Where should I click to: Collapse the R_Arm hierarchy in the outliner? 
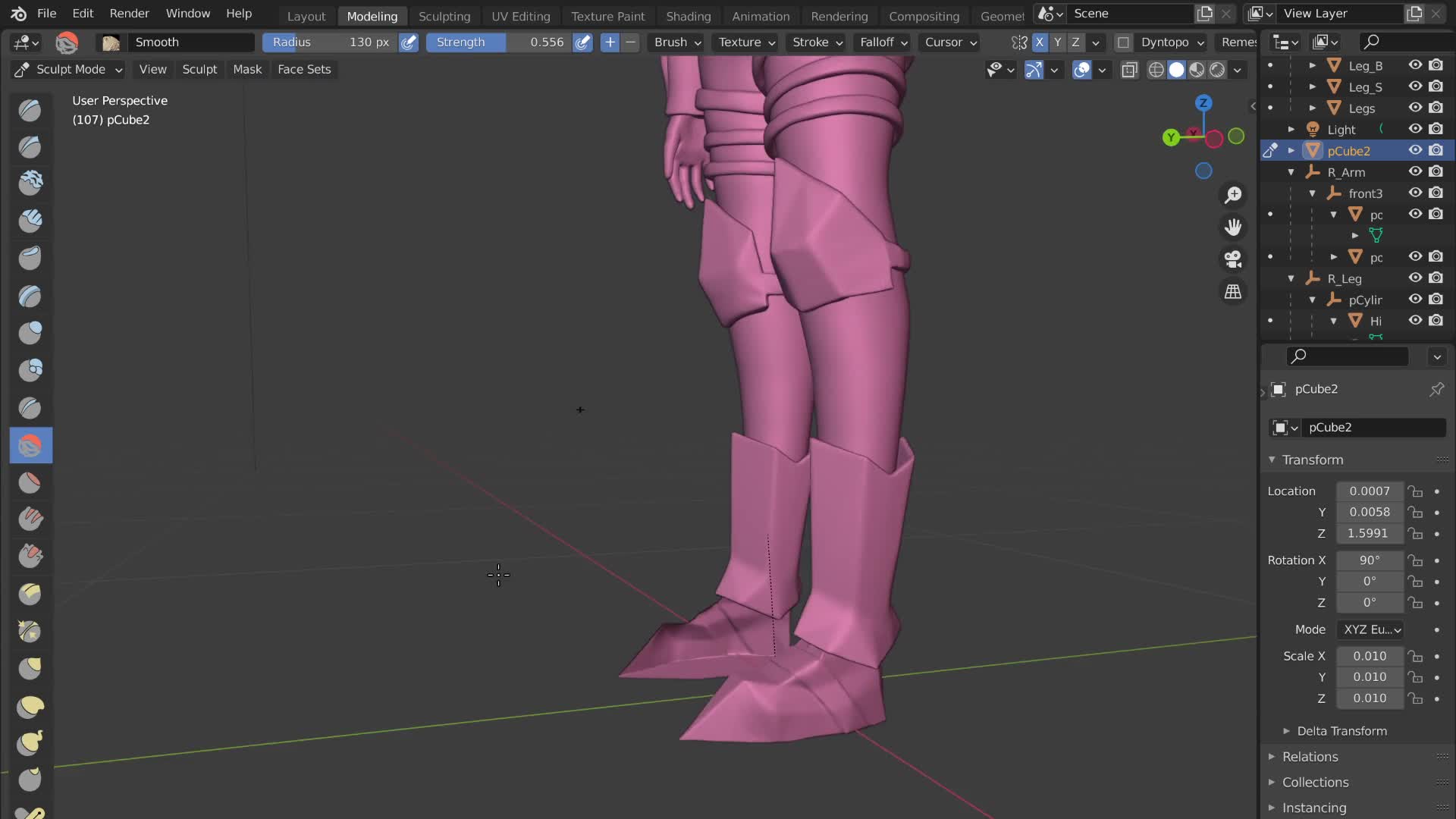point(1292,172)
